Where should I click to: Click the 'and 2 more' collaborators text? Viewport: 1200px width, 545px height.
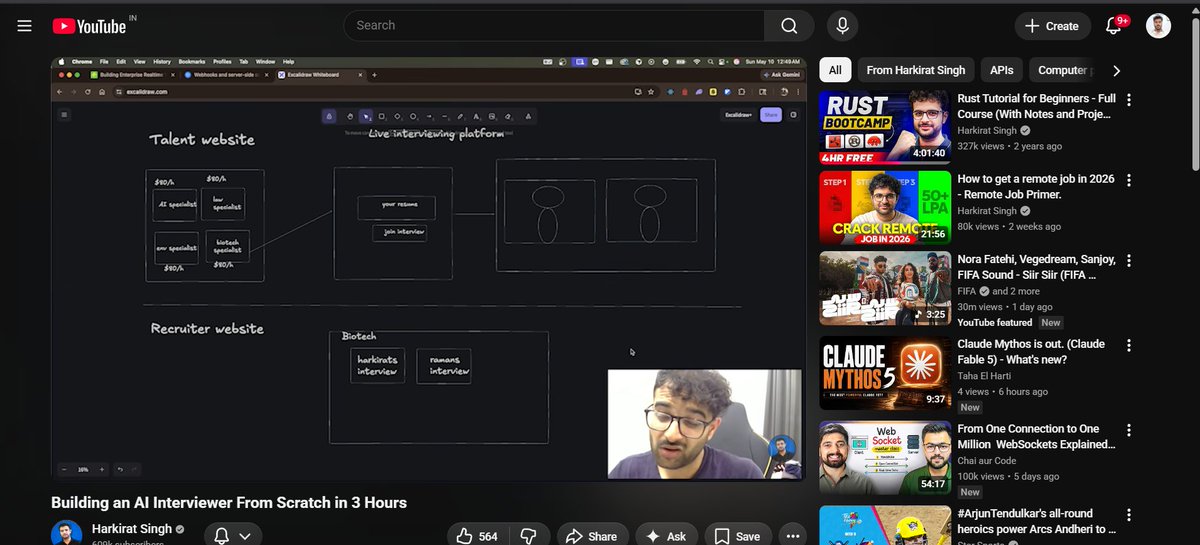pyautogui.click(x=1014, y=291)
